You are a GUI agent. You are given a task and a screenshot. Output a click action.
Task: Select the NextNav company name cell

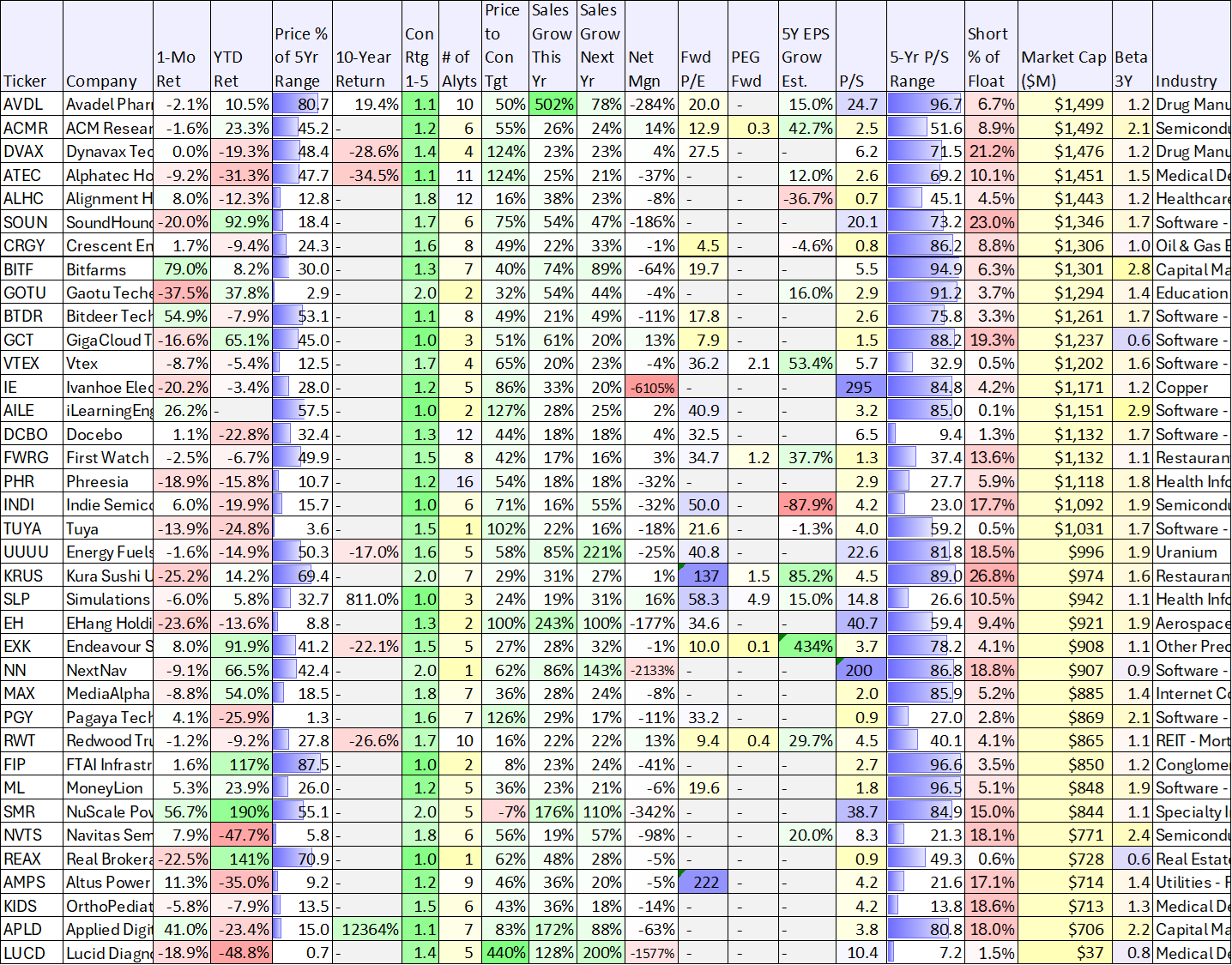point(108,671)
